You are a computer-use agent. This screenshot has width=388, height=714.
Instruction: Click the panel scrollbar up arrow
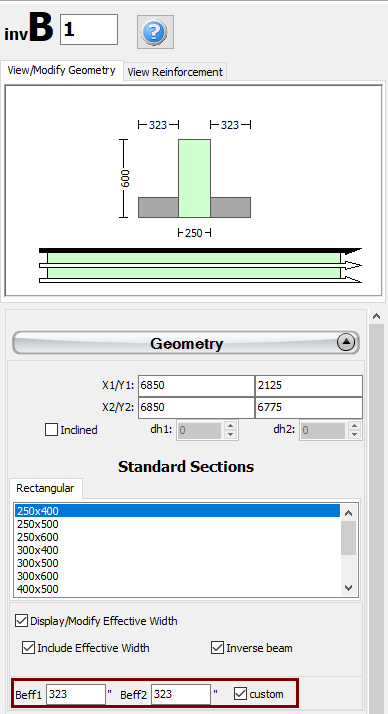coord(376,316)
